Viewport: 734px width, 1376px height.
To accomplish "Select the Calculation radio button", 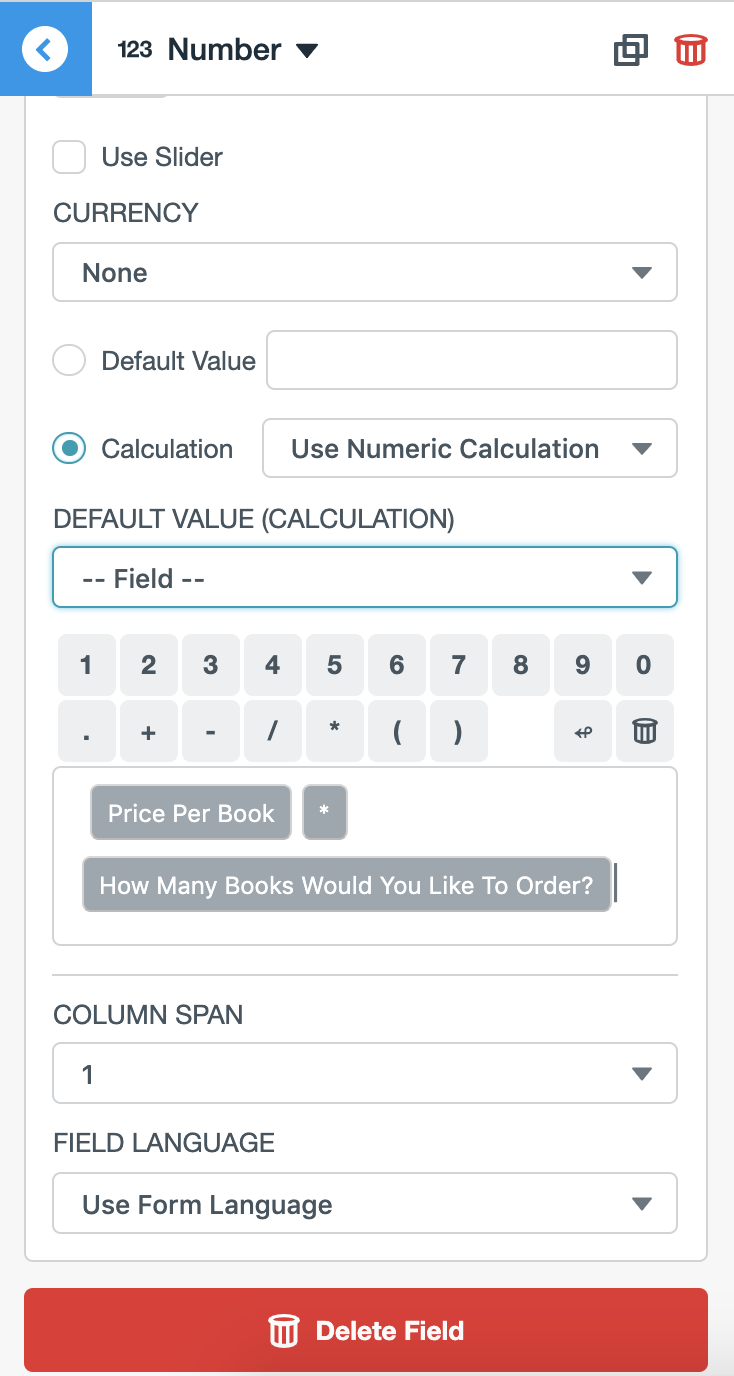I will point(68,448).
